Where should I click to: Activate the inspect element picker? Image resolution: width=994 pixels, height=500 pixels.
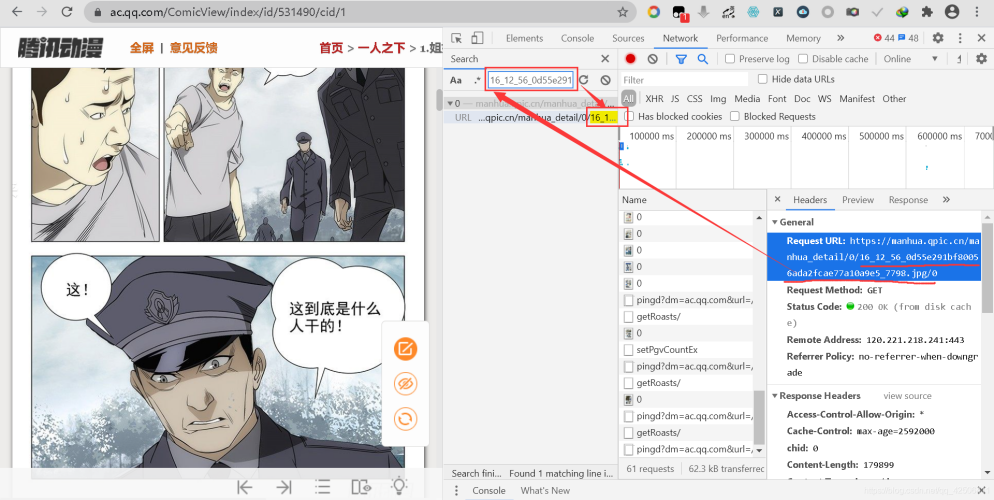[456, 38]
